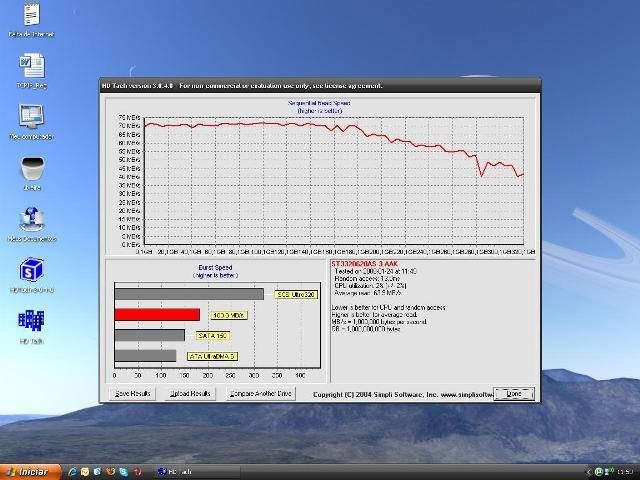The height and width of the screenshot is (480, 640).
Task: Click the ST3320620AS 3.AAK drive name
Action: pos(364,264)
